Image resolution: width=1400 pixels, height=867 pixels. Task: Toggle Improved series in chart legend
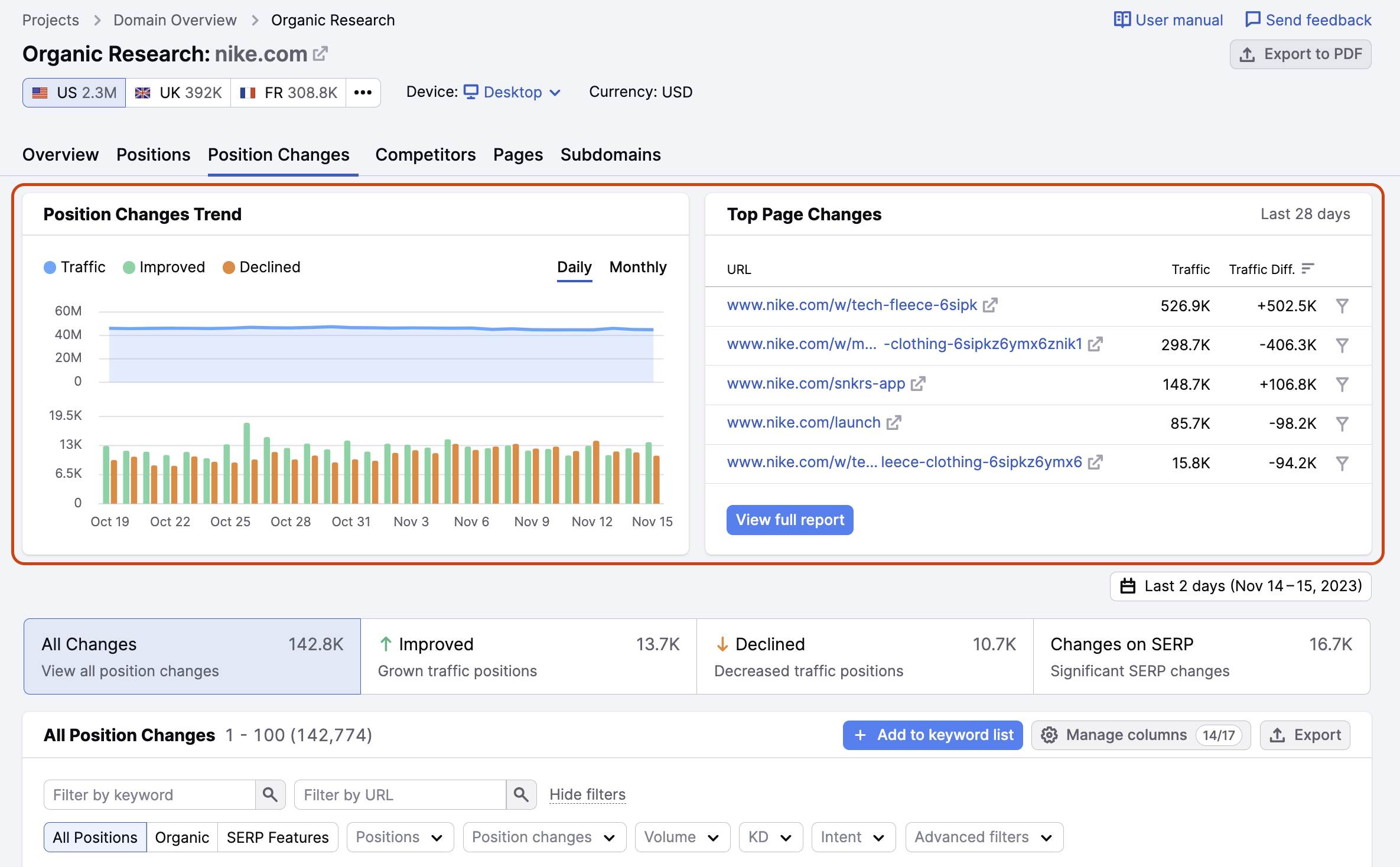(164, 267)
